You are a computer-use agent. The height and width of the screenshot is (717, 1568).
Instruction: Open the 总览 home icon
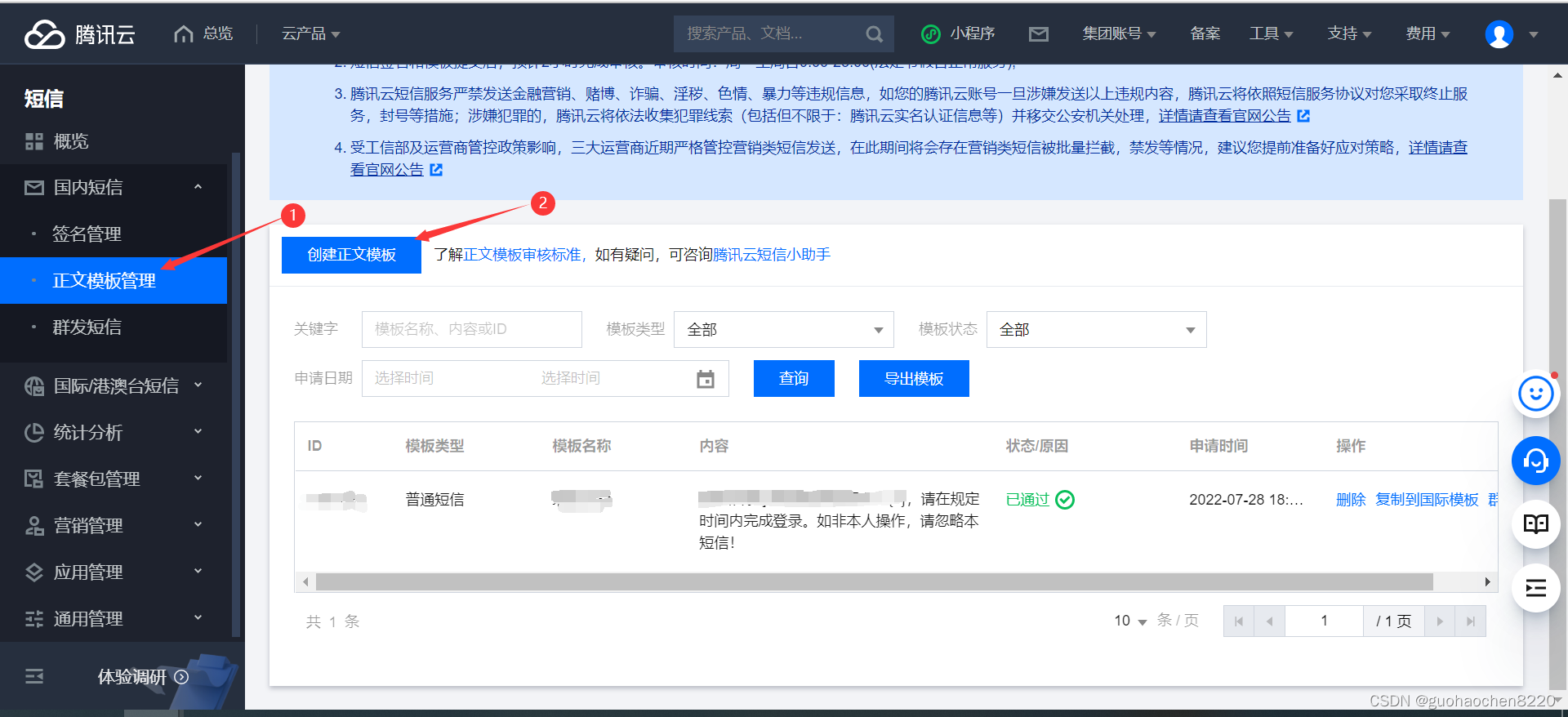pos(184,33)
